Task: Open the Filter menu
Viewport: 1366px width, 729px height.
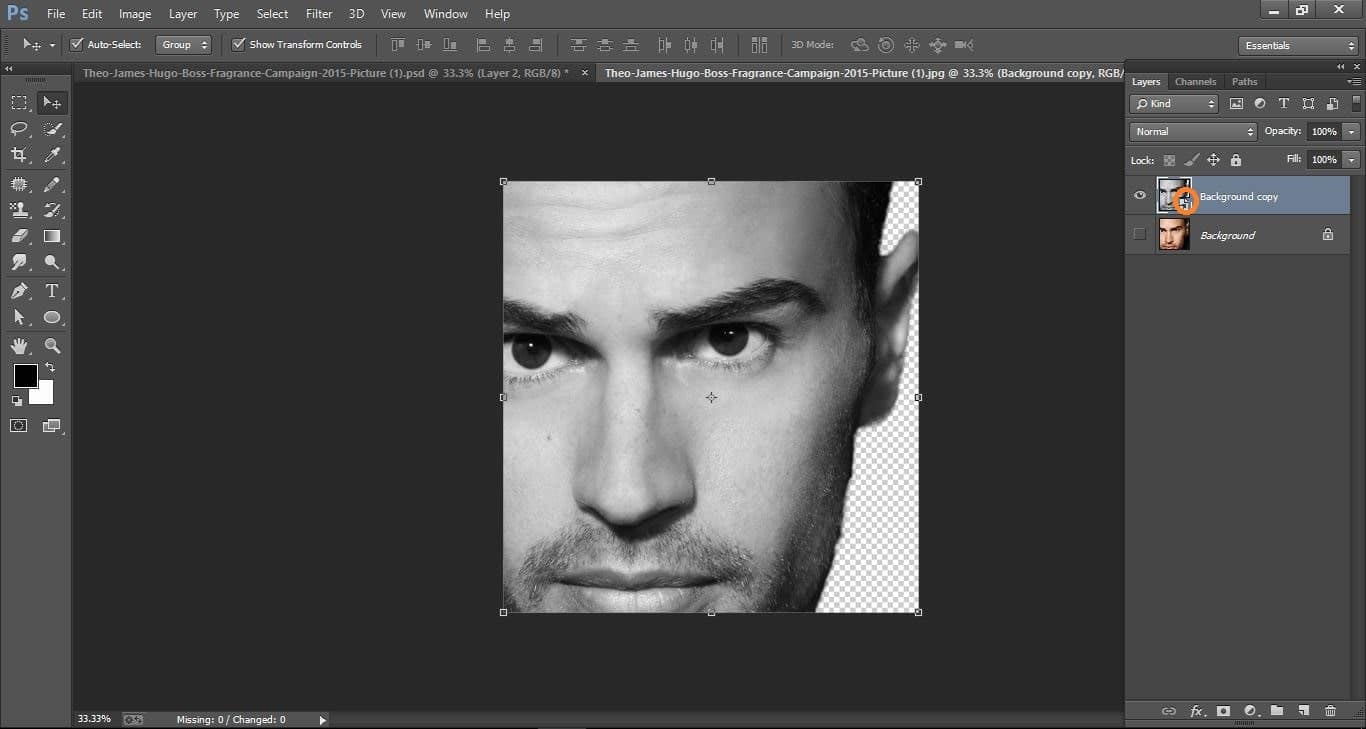Action: point(318,13)
